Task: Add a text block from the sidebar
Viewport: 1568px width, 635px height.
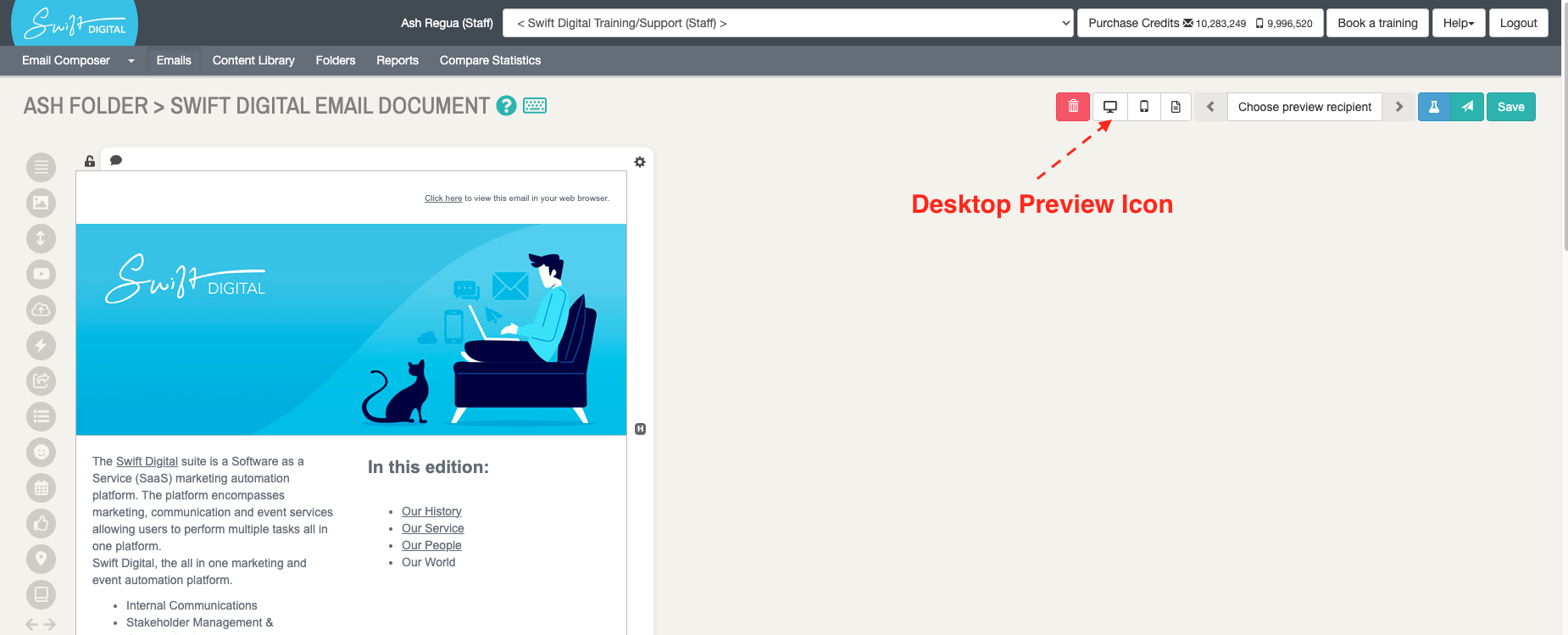Action: [x=41, y=167]
